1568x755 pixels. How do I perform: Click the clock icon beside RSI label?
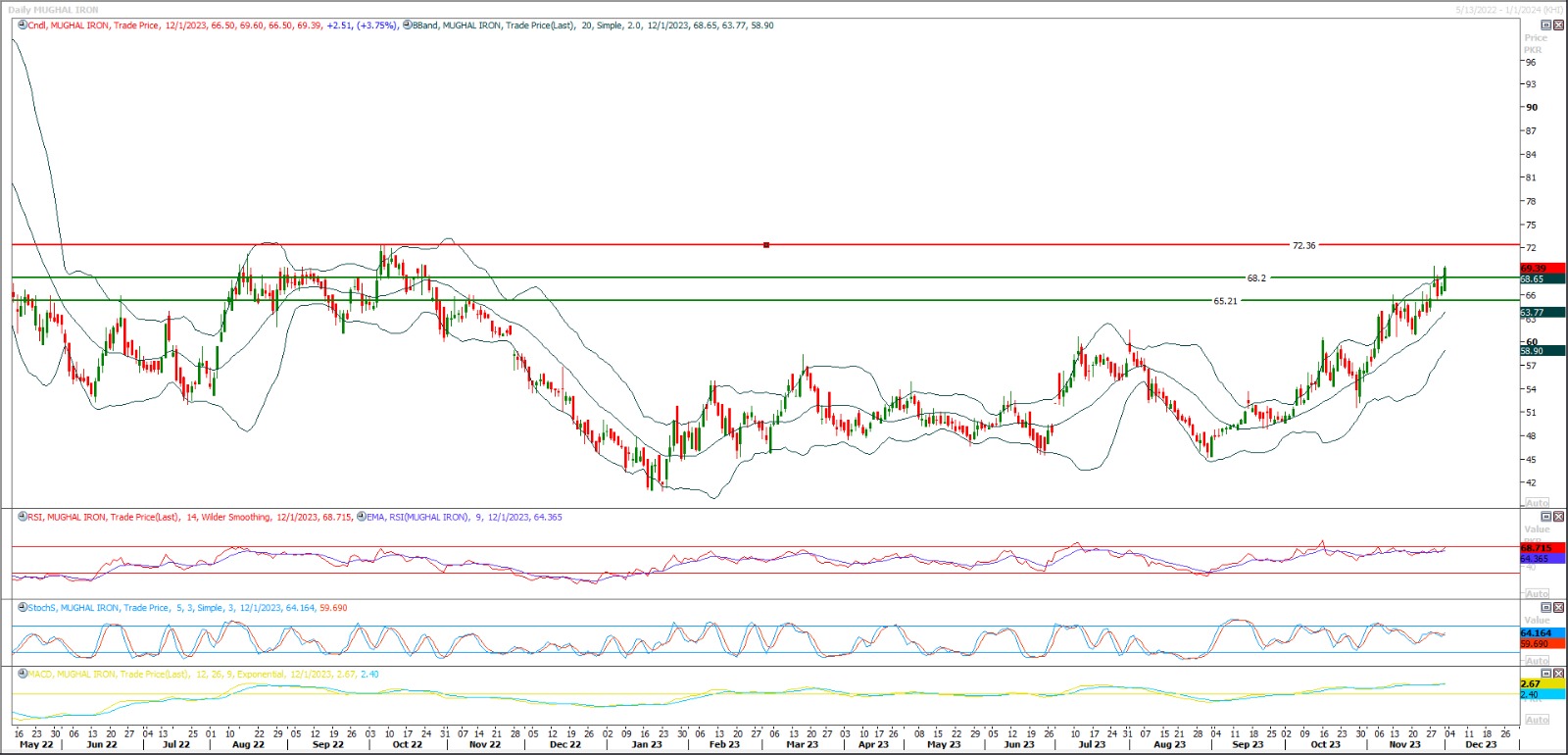[23, 517]
